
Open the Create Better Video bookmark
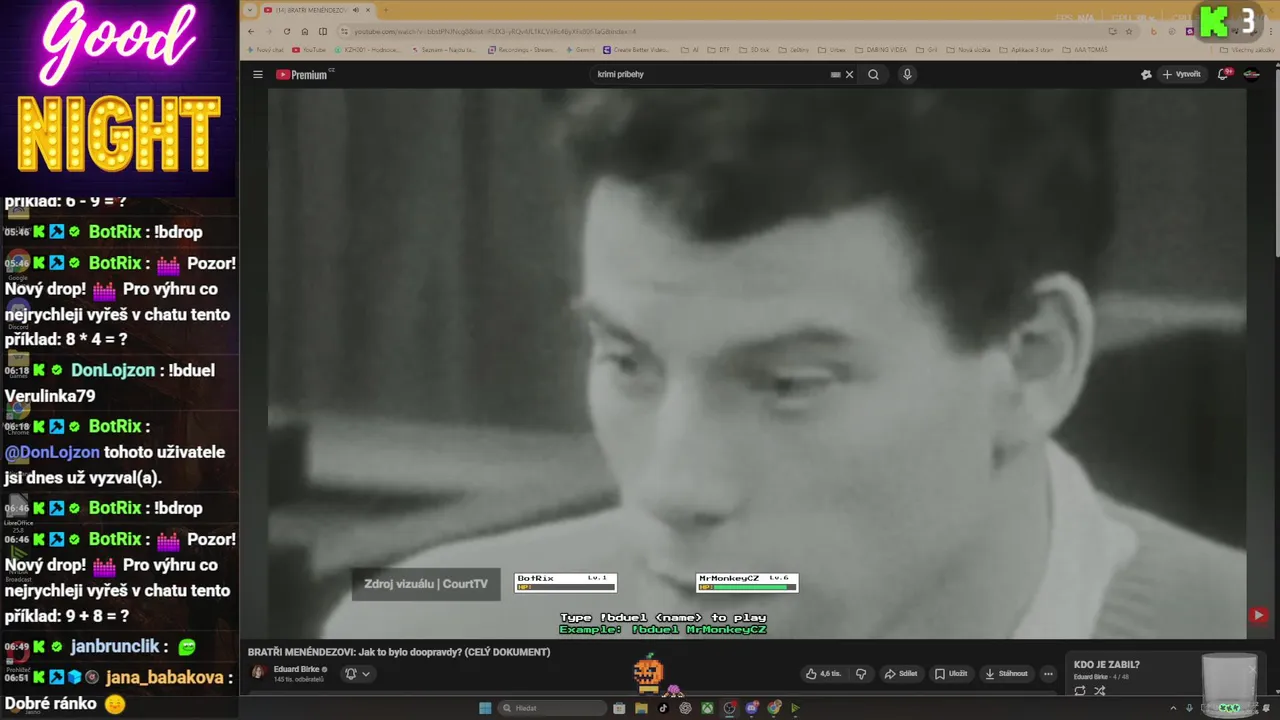636,49
